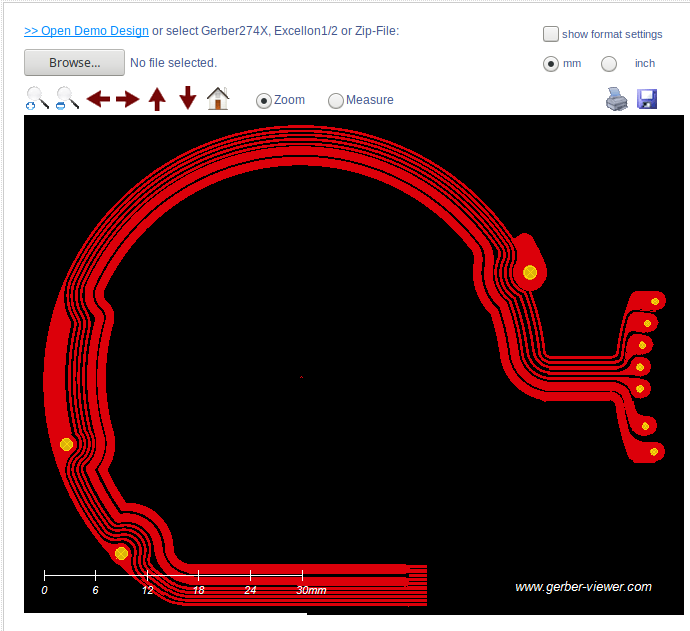Click the No file selected text
The width and height of the screenshot is (690, 631).
(173, 63)
